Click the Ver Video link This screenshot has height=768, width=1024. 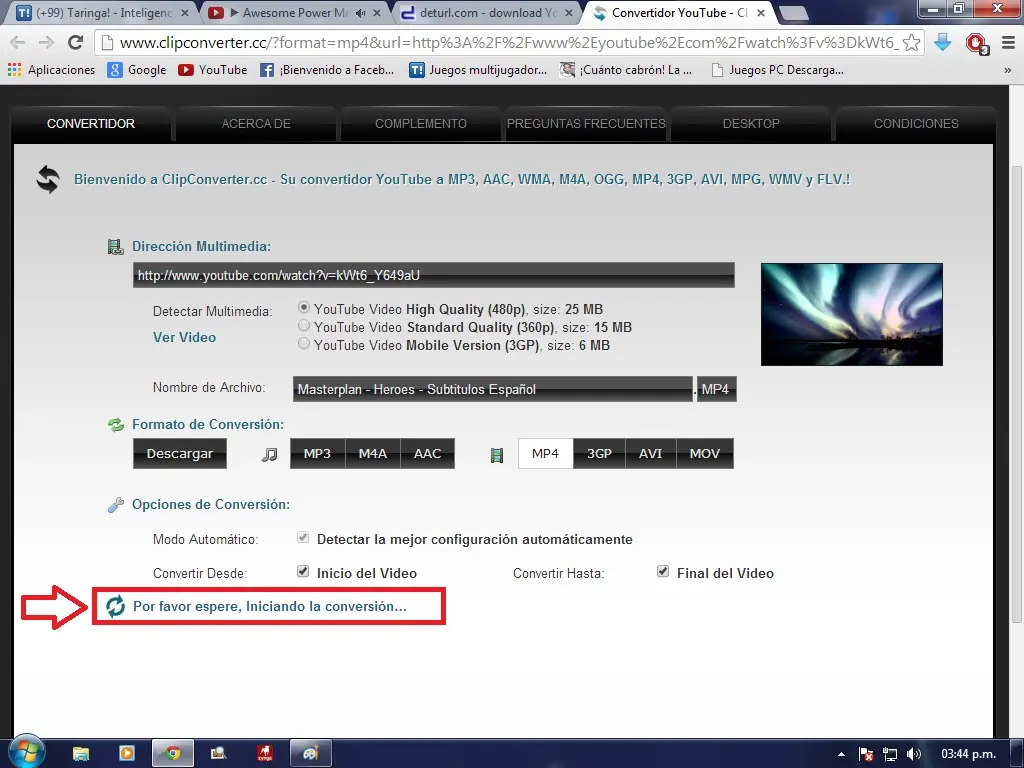tap(184, 338)
